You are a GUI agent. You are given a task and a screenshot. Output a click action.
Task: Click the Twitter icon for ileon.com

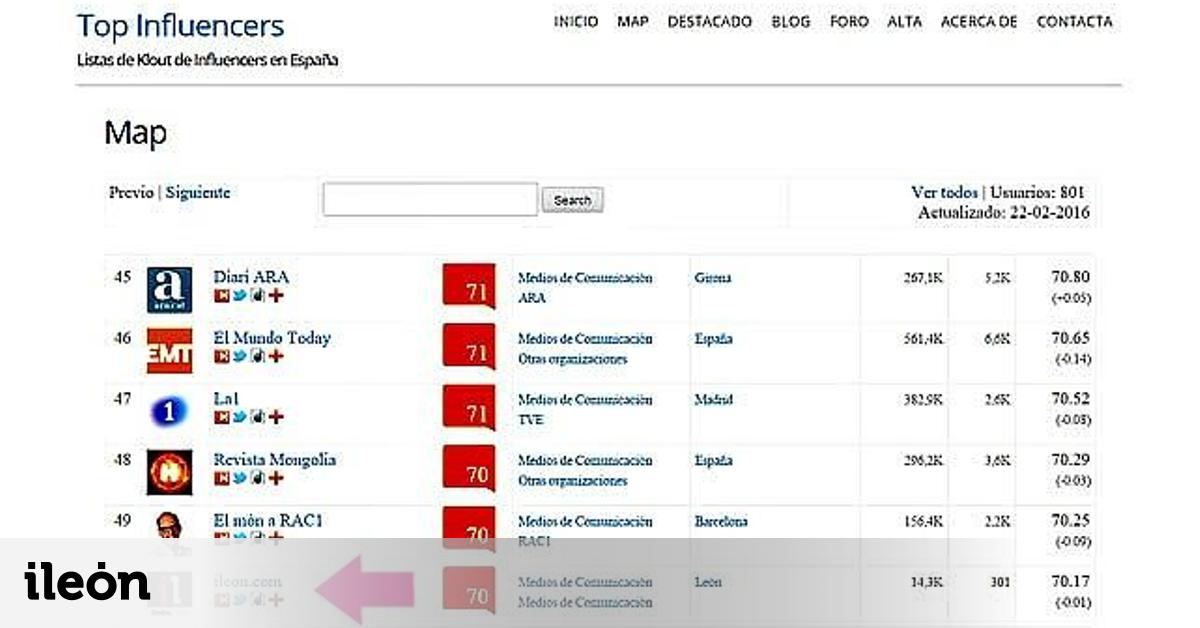pos(240,599)
